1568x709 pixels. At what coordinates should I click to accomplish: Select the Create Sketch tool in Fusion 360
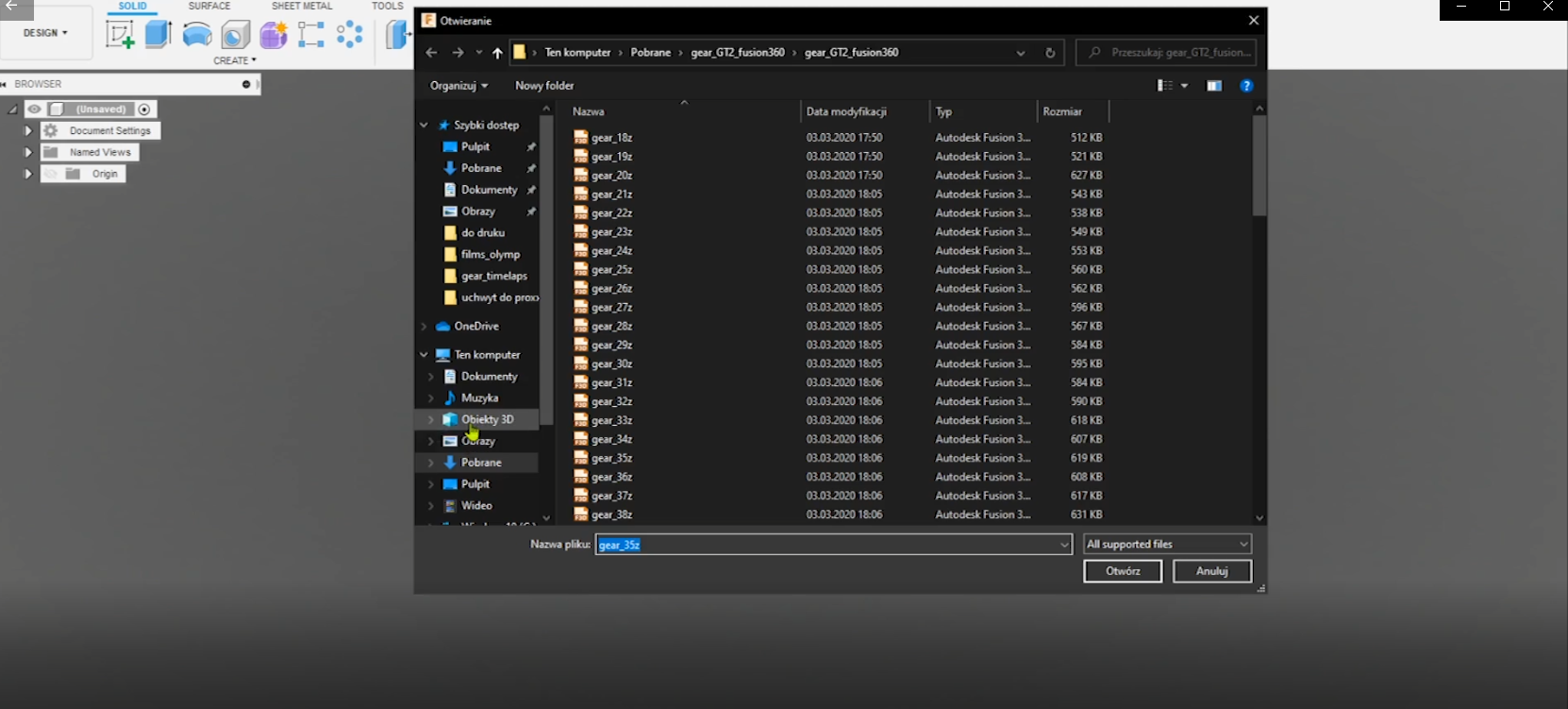pos(120,35)
